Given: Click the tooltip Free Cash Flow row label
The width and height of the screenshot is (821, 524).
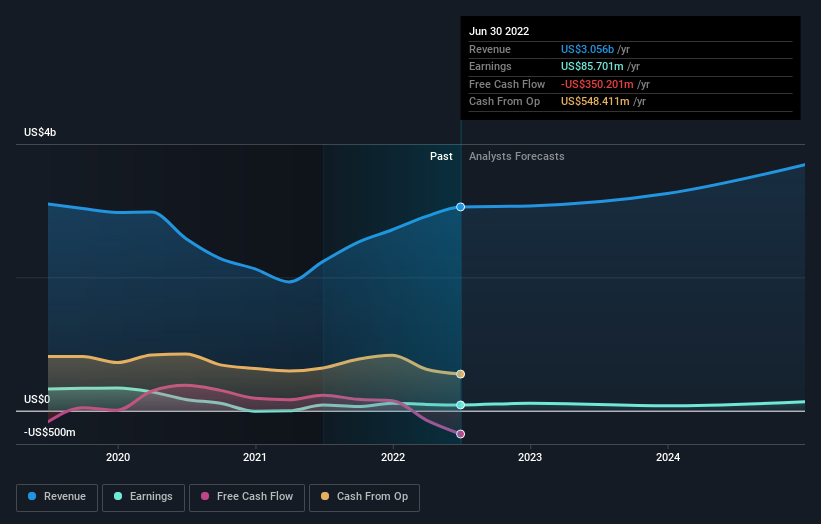Looking at the screenshot, I should pyautogui.click(x=507, y=84).
